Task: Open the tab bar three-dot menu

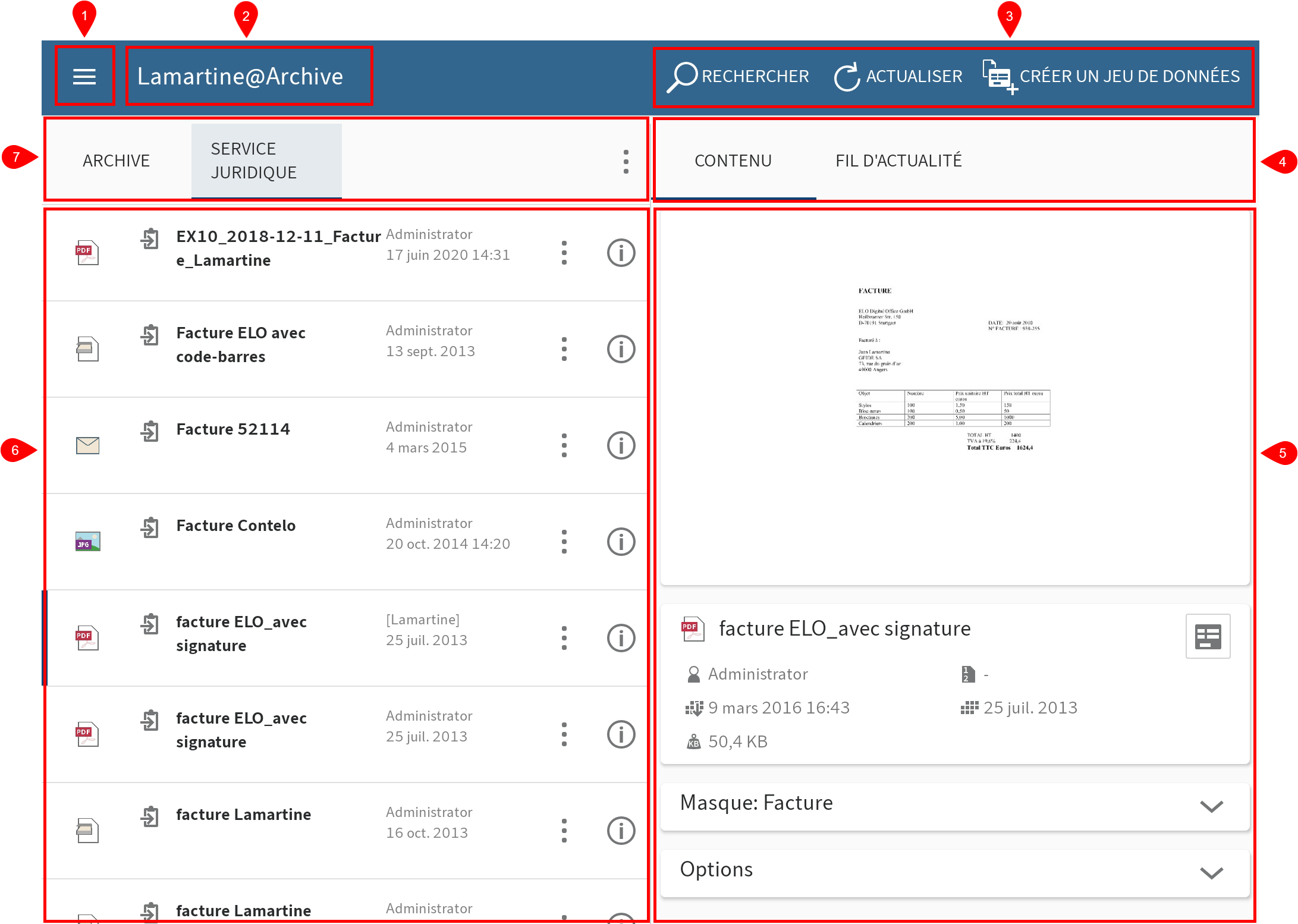Action: tap(626, 161)
